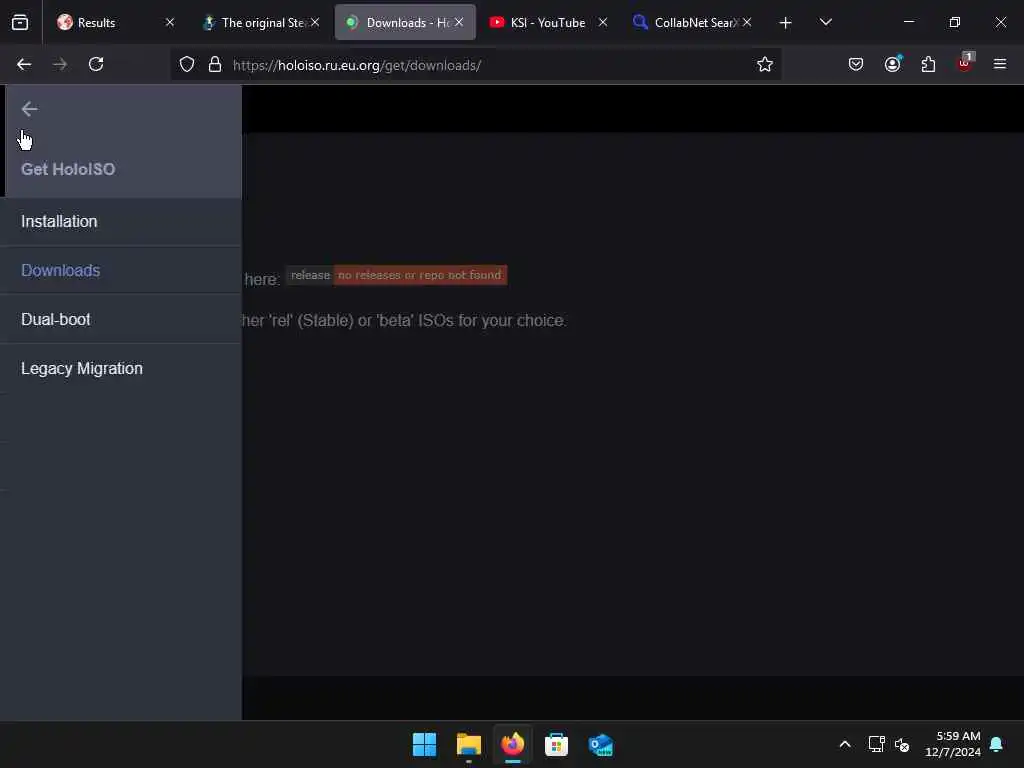Restore down the Firefox window
This screenshot has height=768, width=1024.
click(955, 22)
